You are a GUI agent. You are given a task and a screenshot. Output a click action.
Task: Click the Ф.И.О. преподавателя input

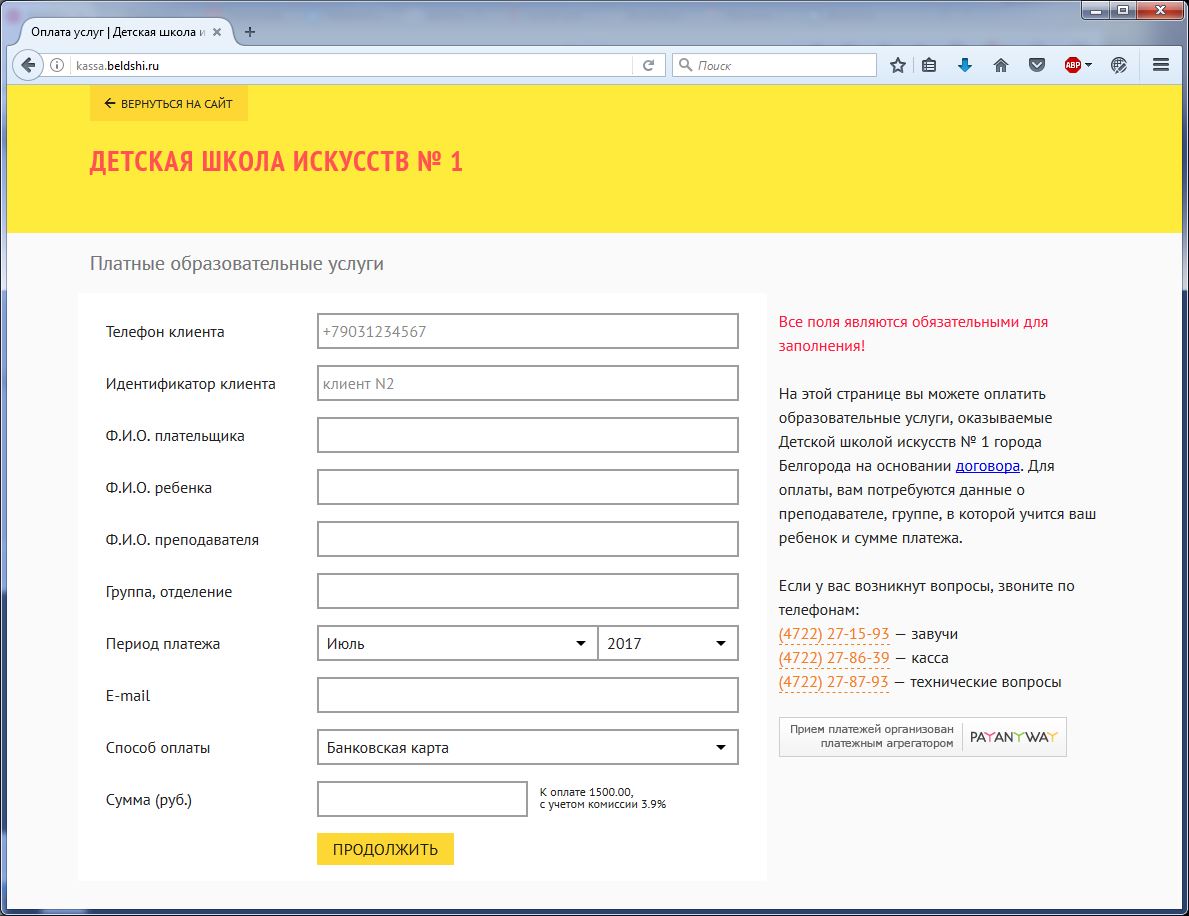point(528,539)
